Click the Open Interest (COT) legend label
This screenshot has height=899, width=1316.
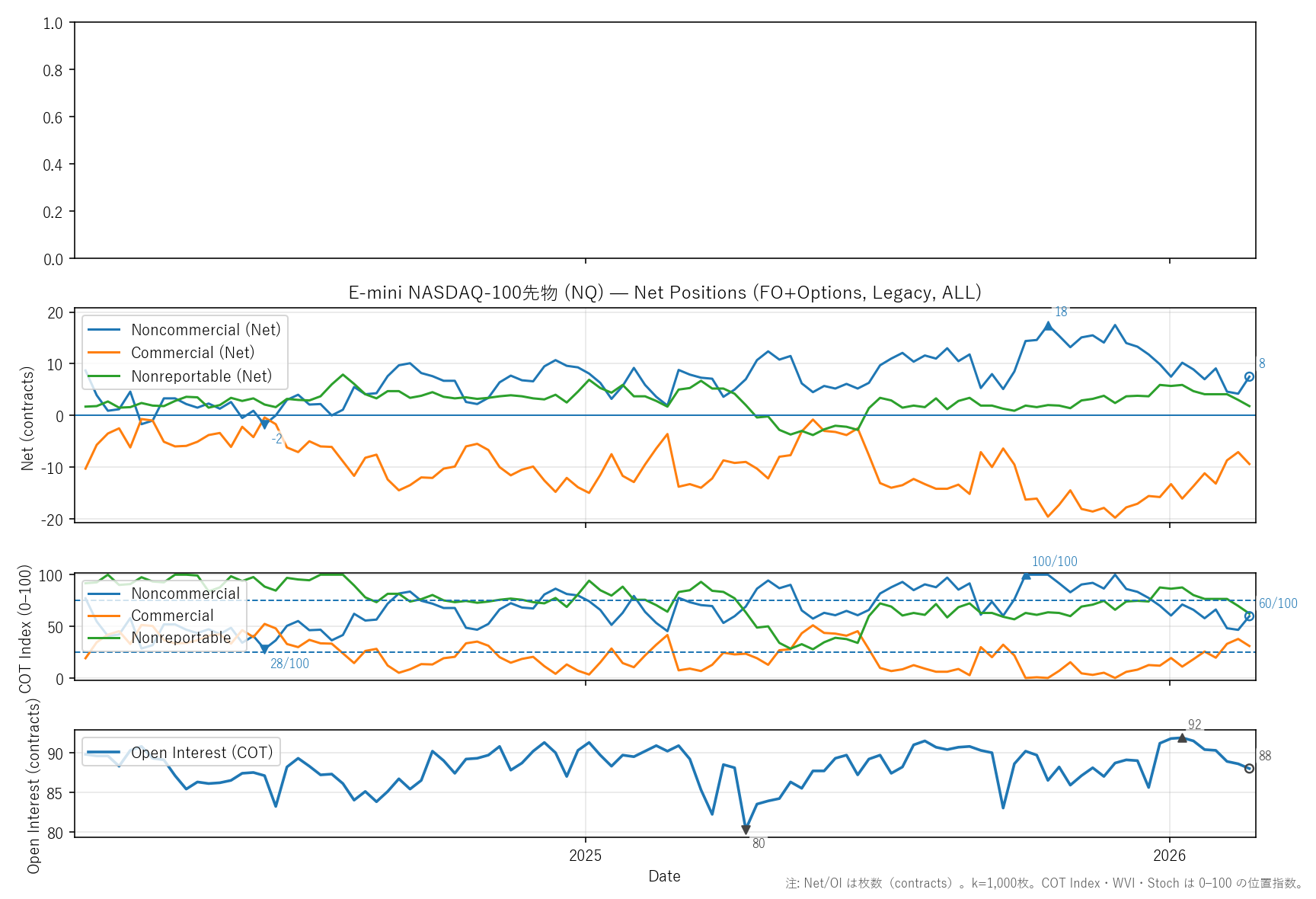[202, 753]
